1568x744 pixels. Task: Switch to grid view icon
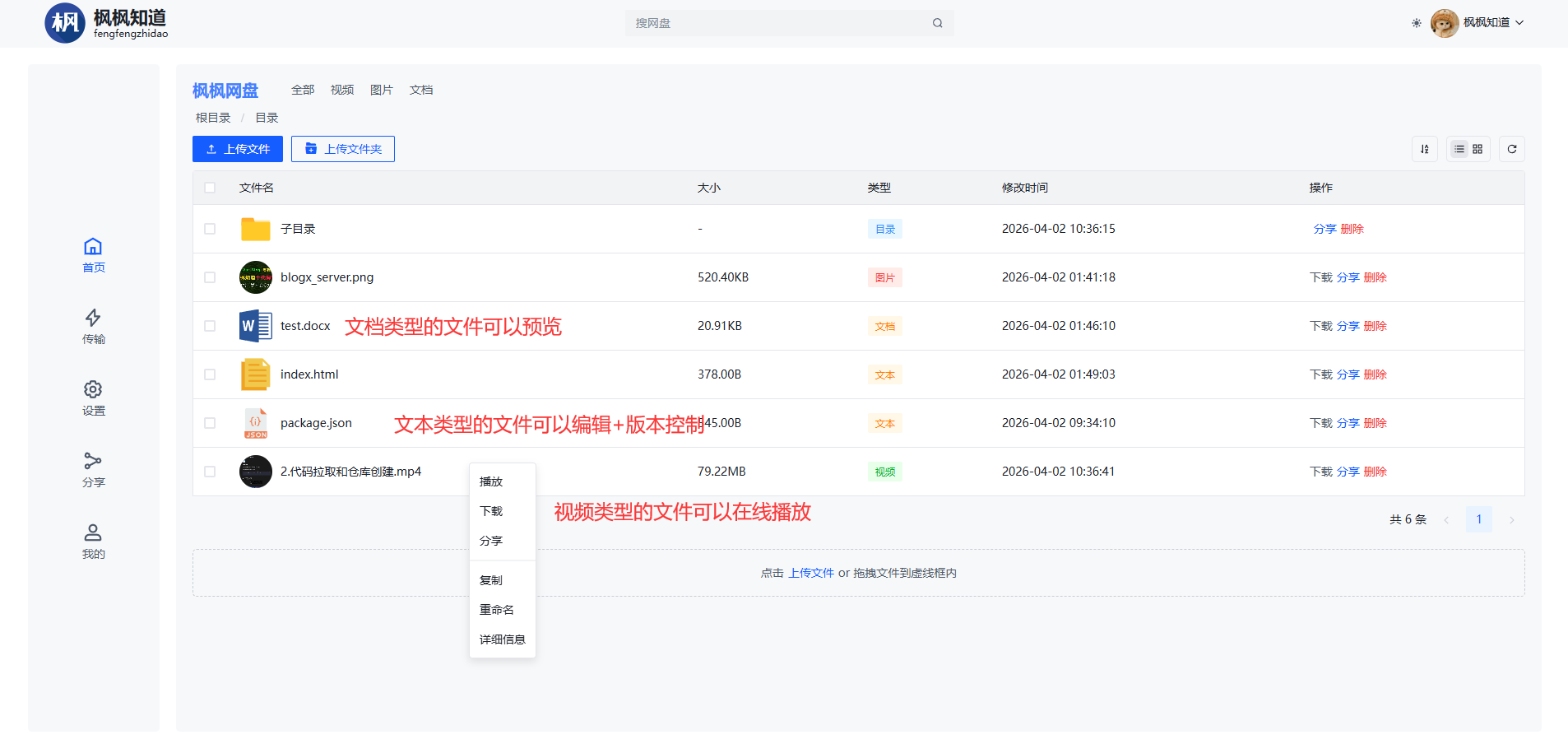[1478, 149]
